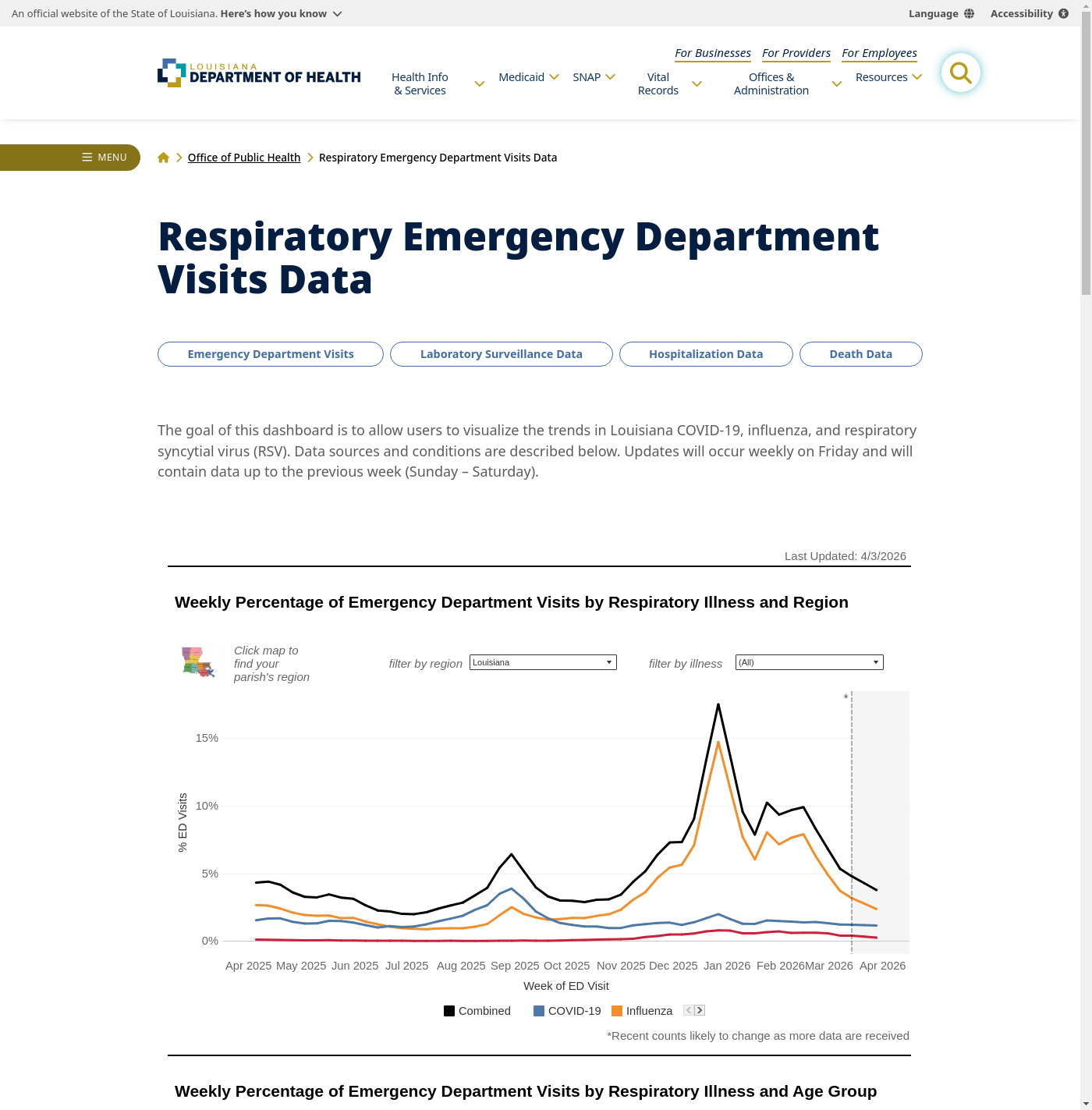Switch to Hospitalization Data tab
The width and height of the screenshot is (1092, 1110).
click(706, 354)
